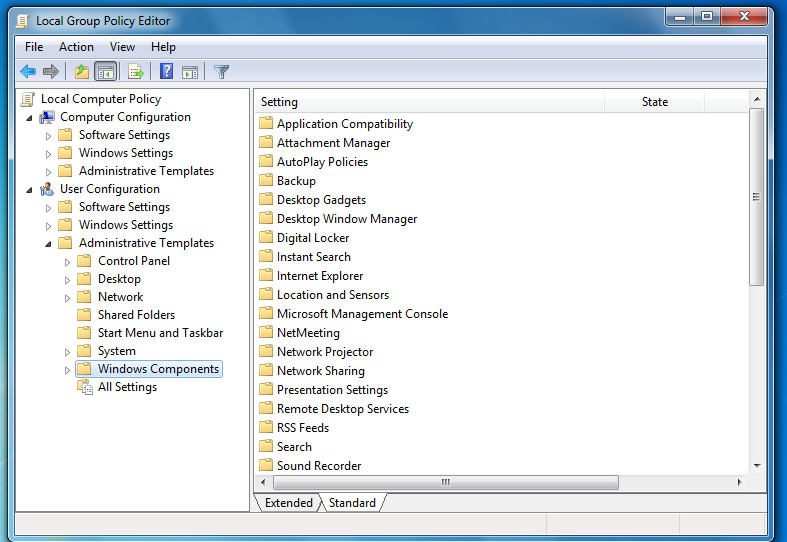The image size is (787, 542).
Task: Click the Desktop Gadgets folder icon
Action: click(x=266, y=200)
